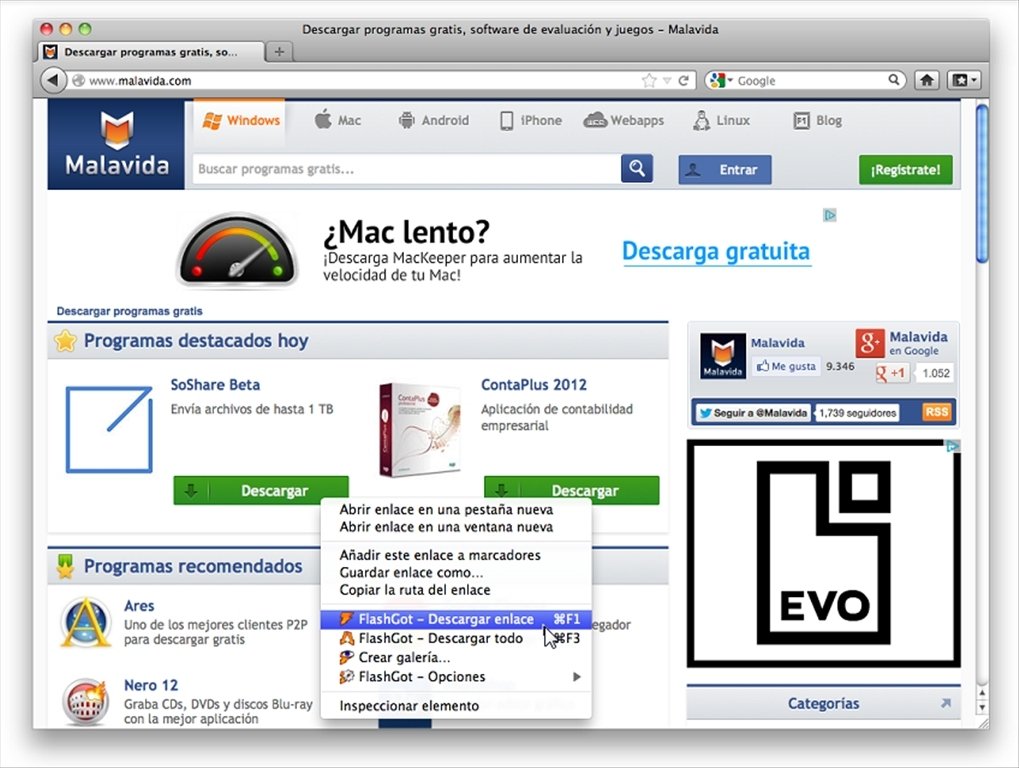Image resolution: width=1019 pixels, height=768 pixels.
Task: Select Inspeccionar elemento menu entry
Action: [x=456, y=706]
